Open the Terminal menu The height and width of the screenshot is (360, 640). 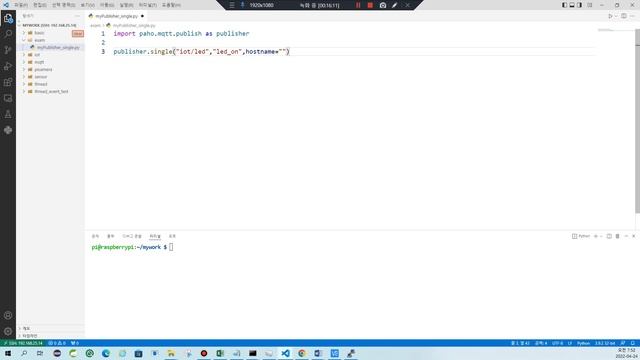click(x=147, y=5)
